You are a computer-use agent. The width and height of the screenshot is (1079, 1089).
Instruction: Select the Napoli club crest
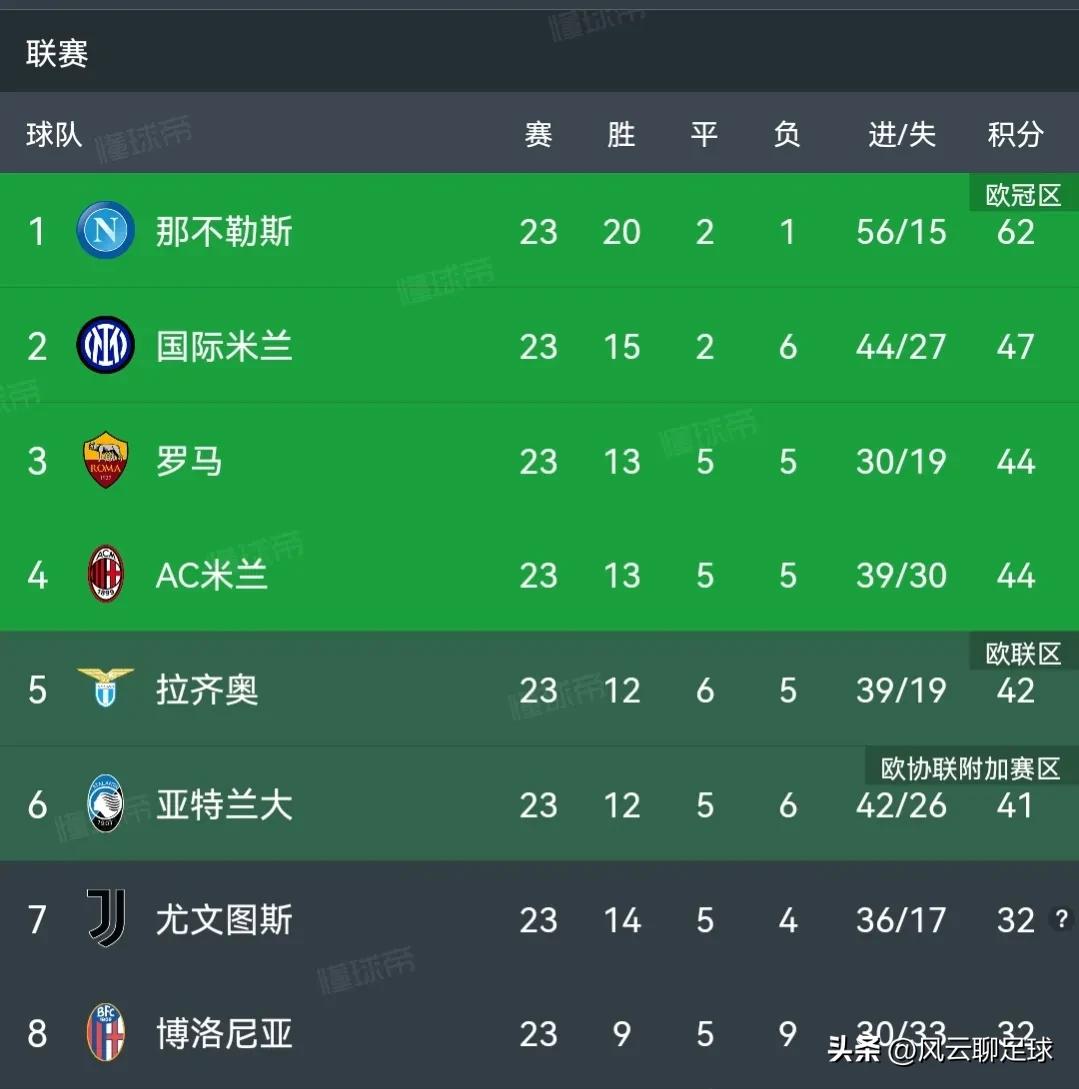105,231
